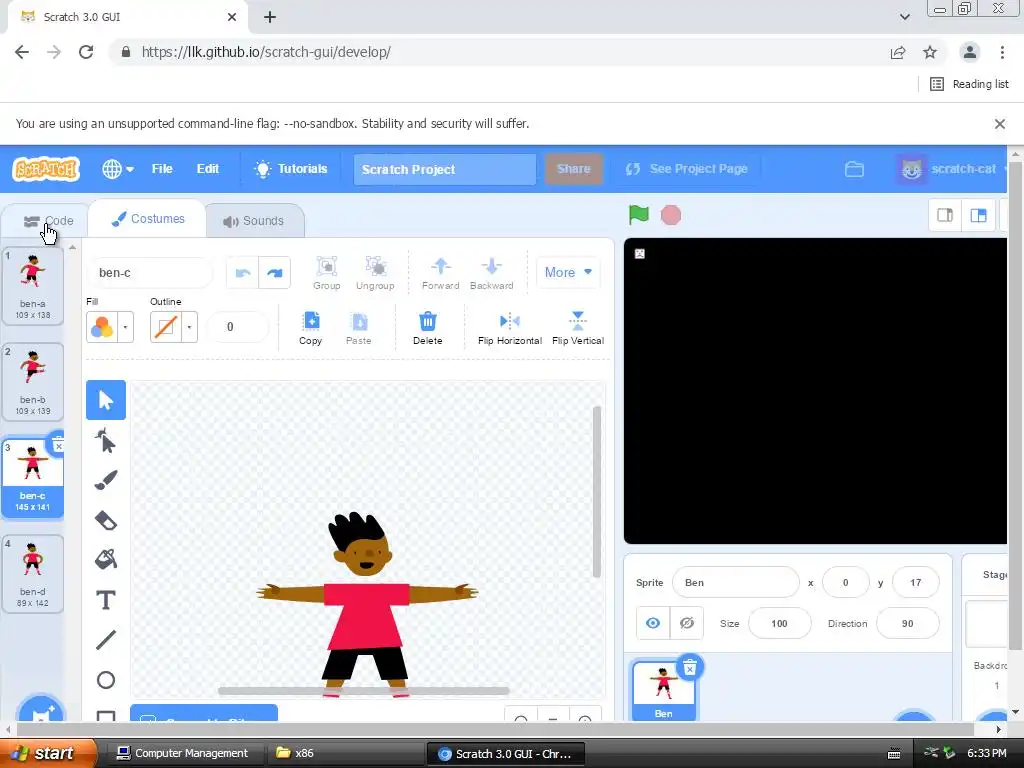Select the Line tool
The image size is (1024, 768).
point(106,640)
